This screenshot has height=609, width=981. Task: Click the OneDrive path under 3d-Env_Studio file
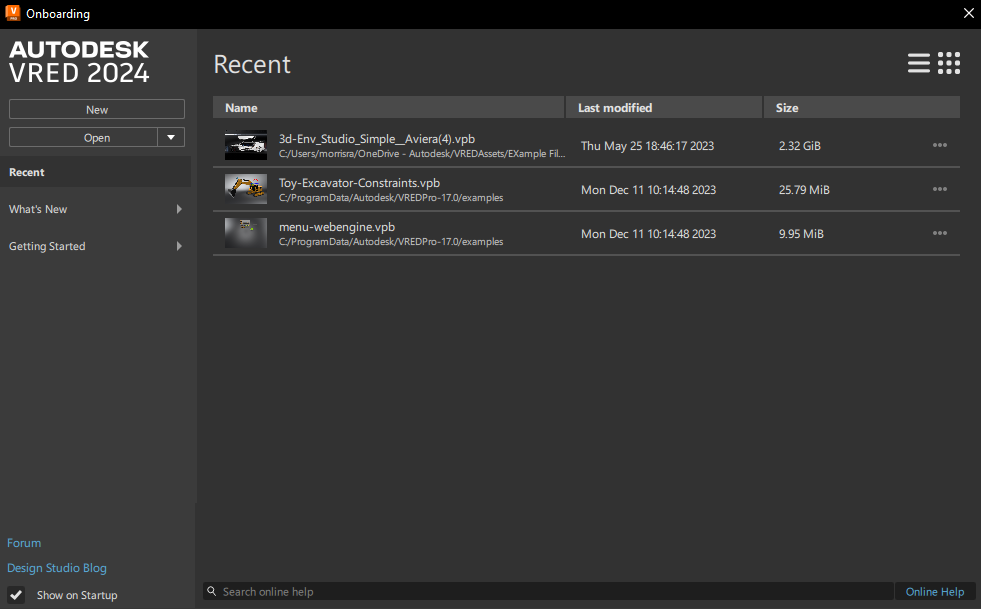tap(422, 154)
